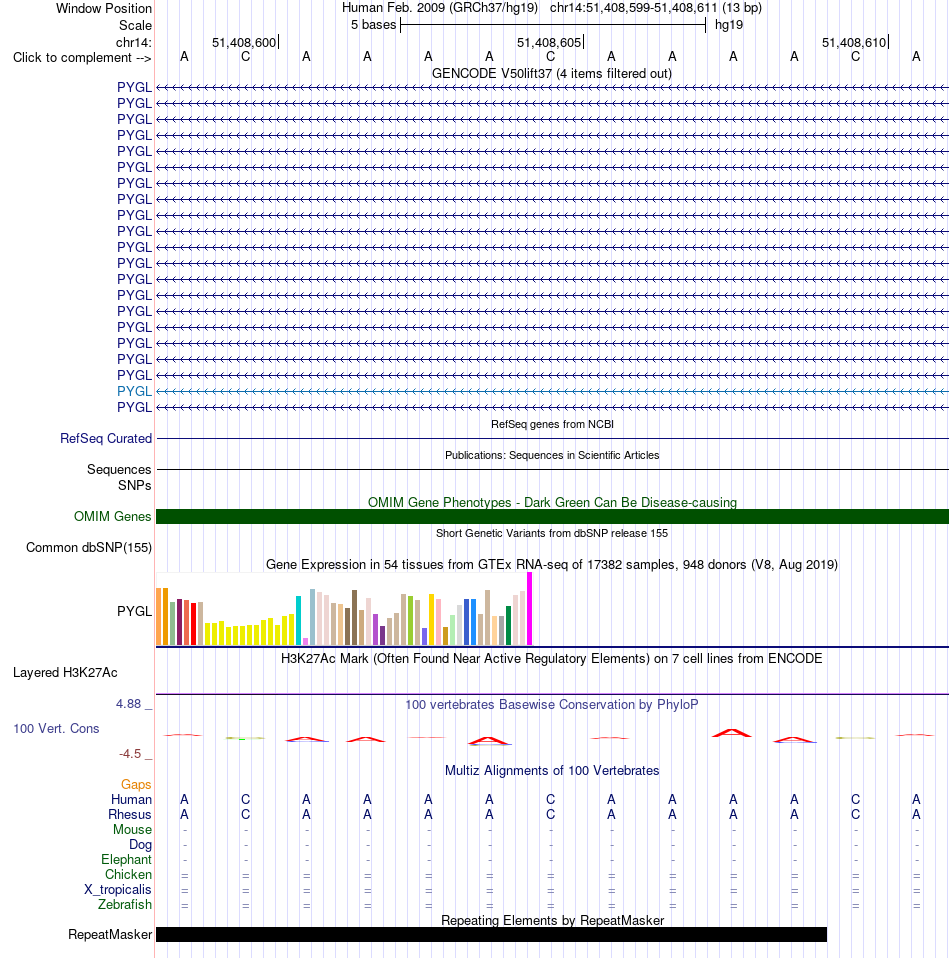Open 'Publications: Sequences in Scientific Articles' title
The height and width of the screenshot is (958, 950).
[552, 455]
